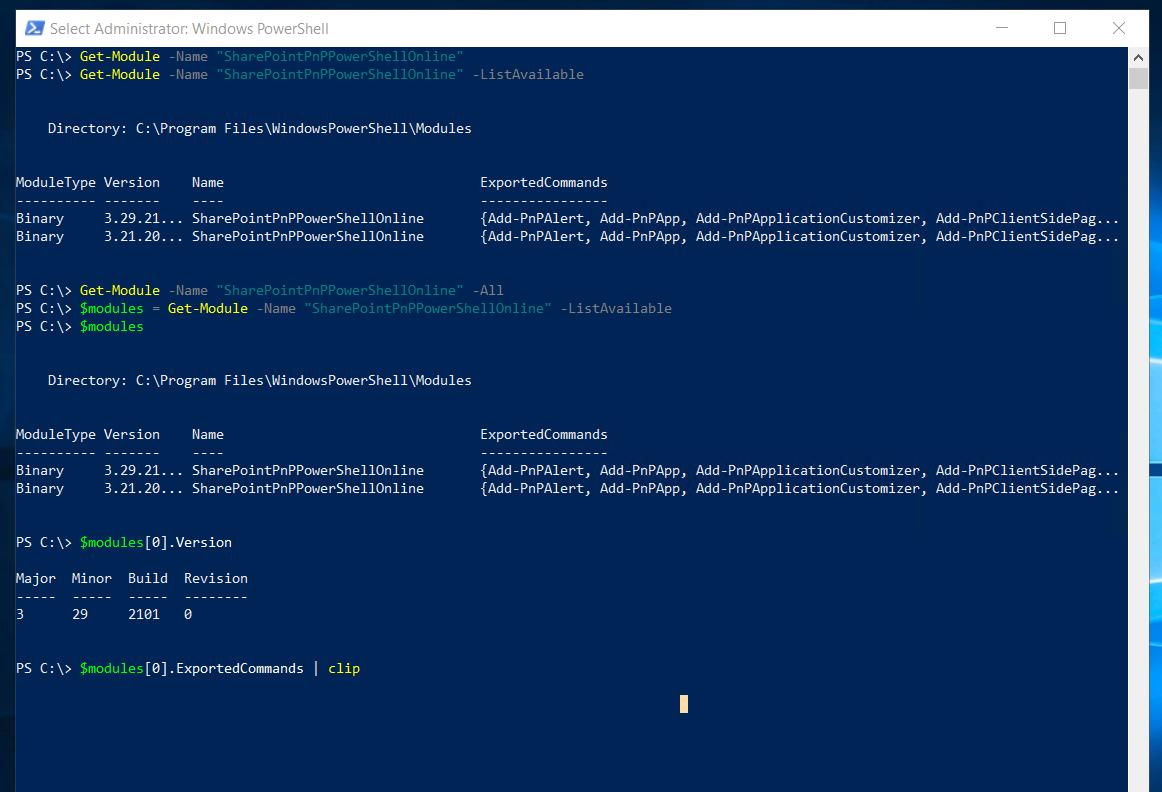This screenshot has height=792, width=1162.
Task: Click the Version column header
Action: pyautogui.click(x=131, y=182)
